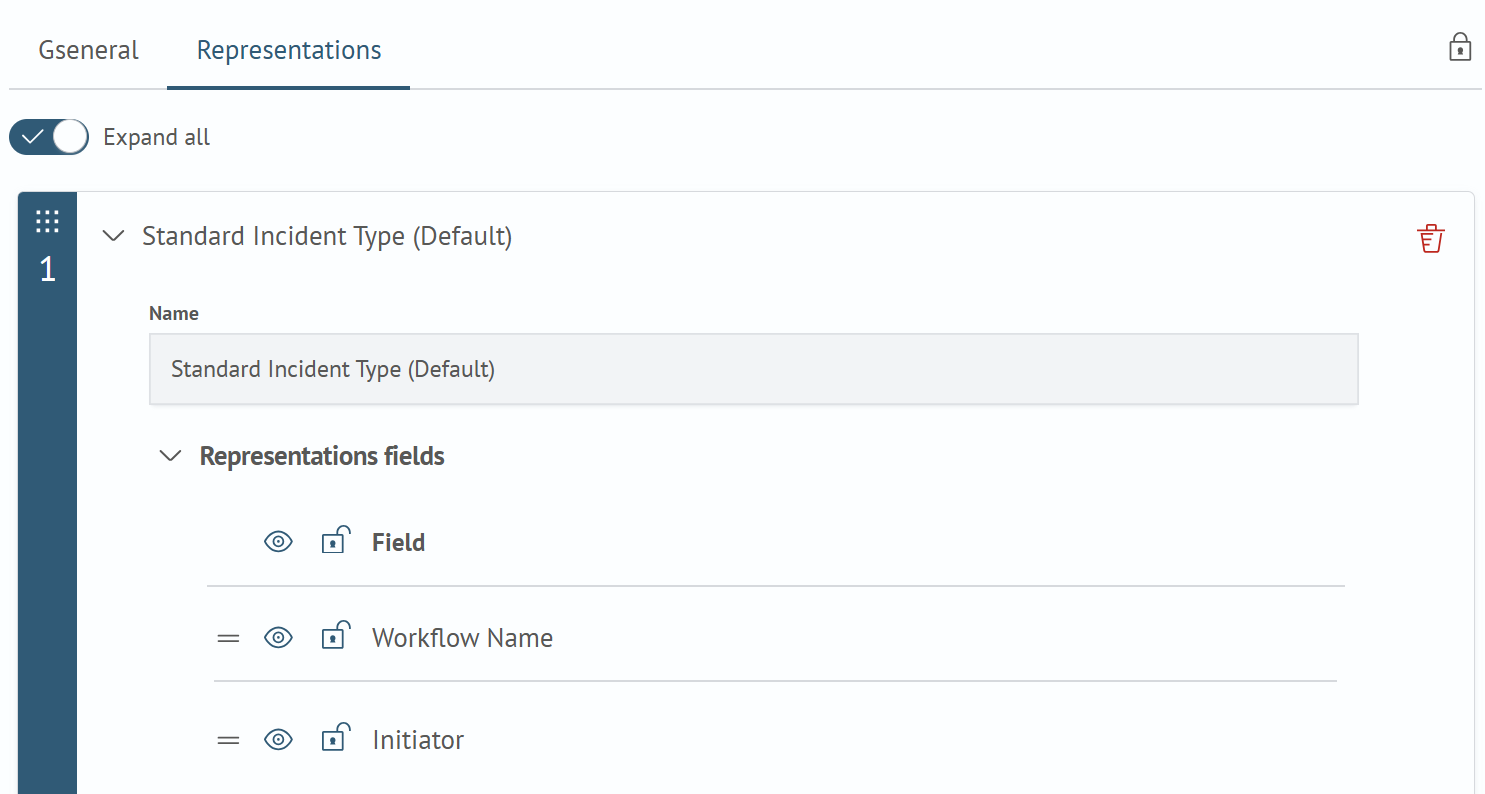
Task: Click the number 1 on the sidebar
Action: [x=47, y=269]
